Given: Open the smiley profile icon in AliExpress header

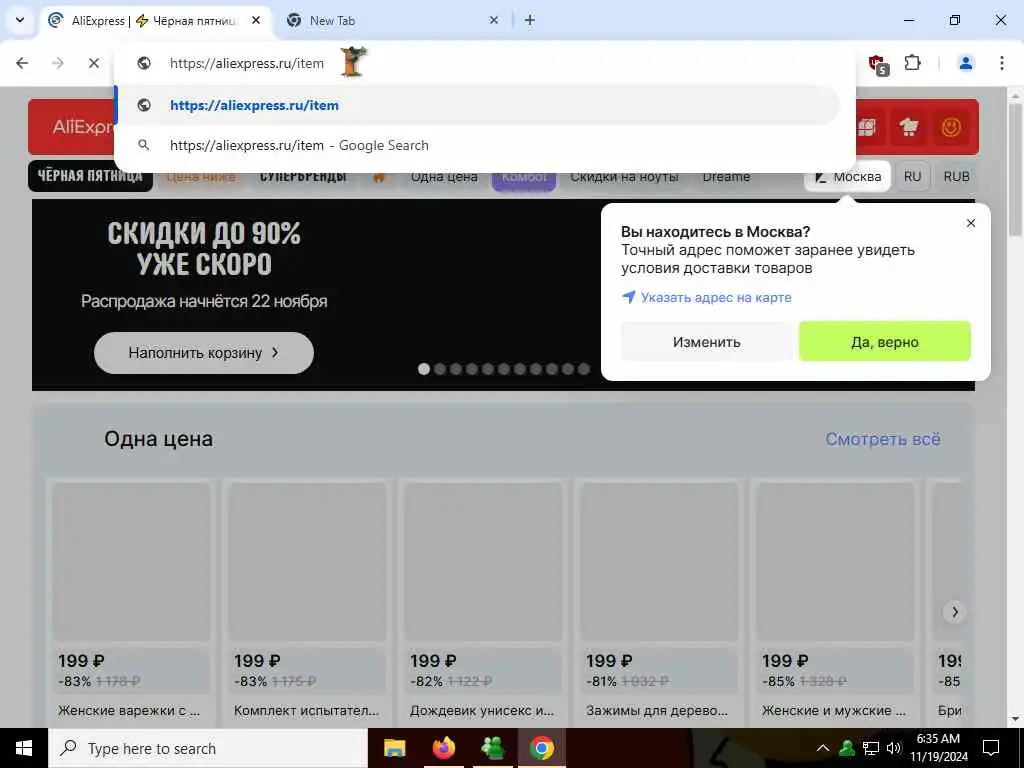Looking at the screenshot, I should [x=951, y=127].
